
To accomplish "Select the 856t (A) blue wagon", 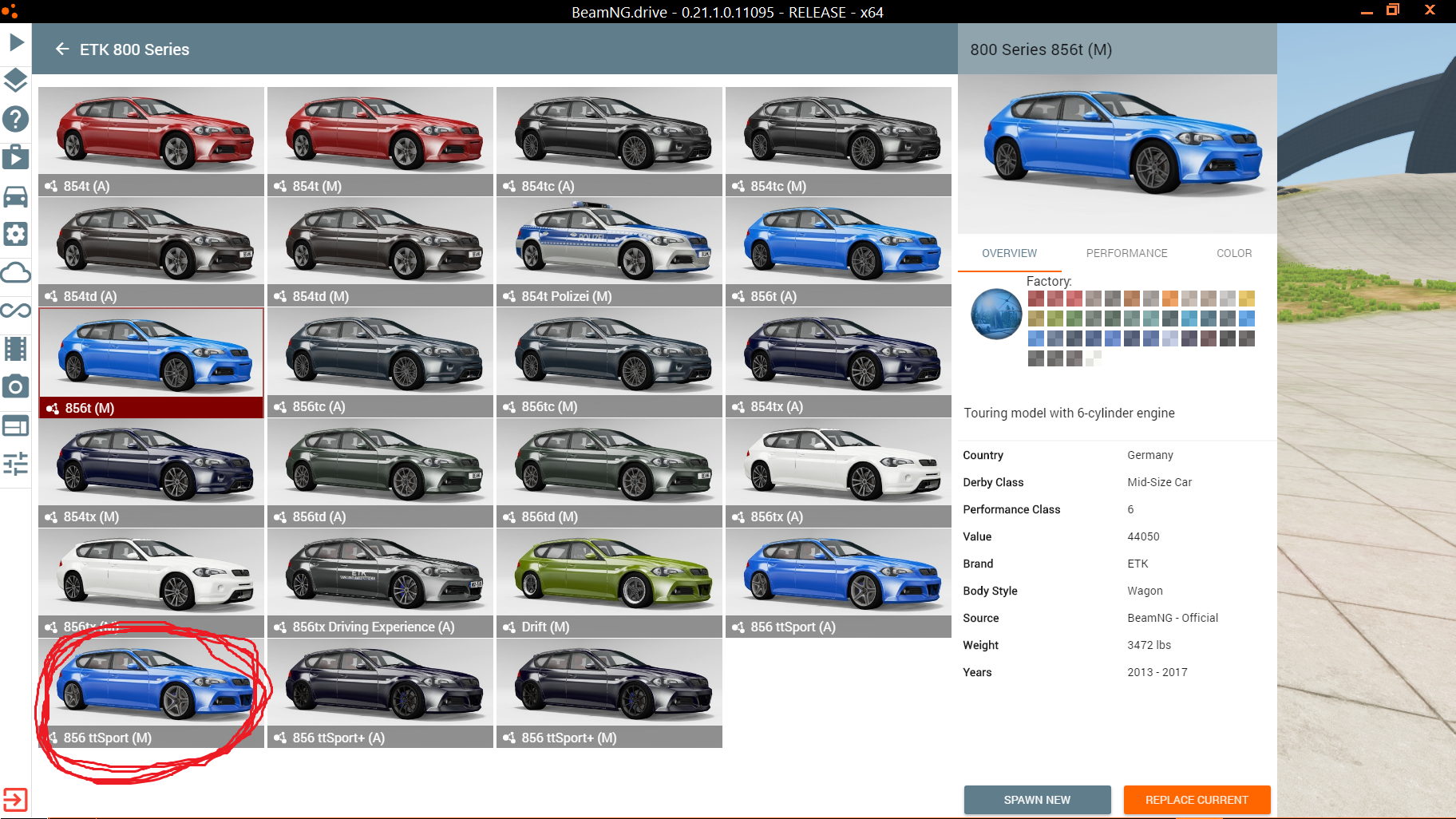I will pos(838,251).
